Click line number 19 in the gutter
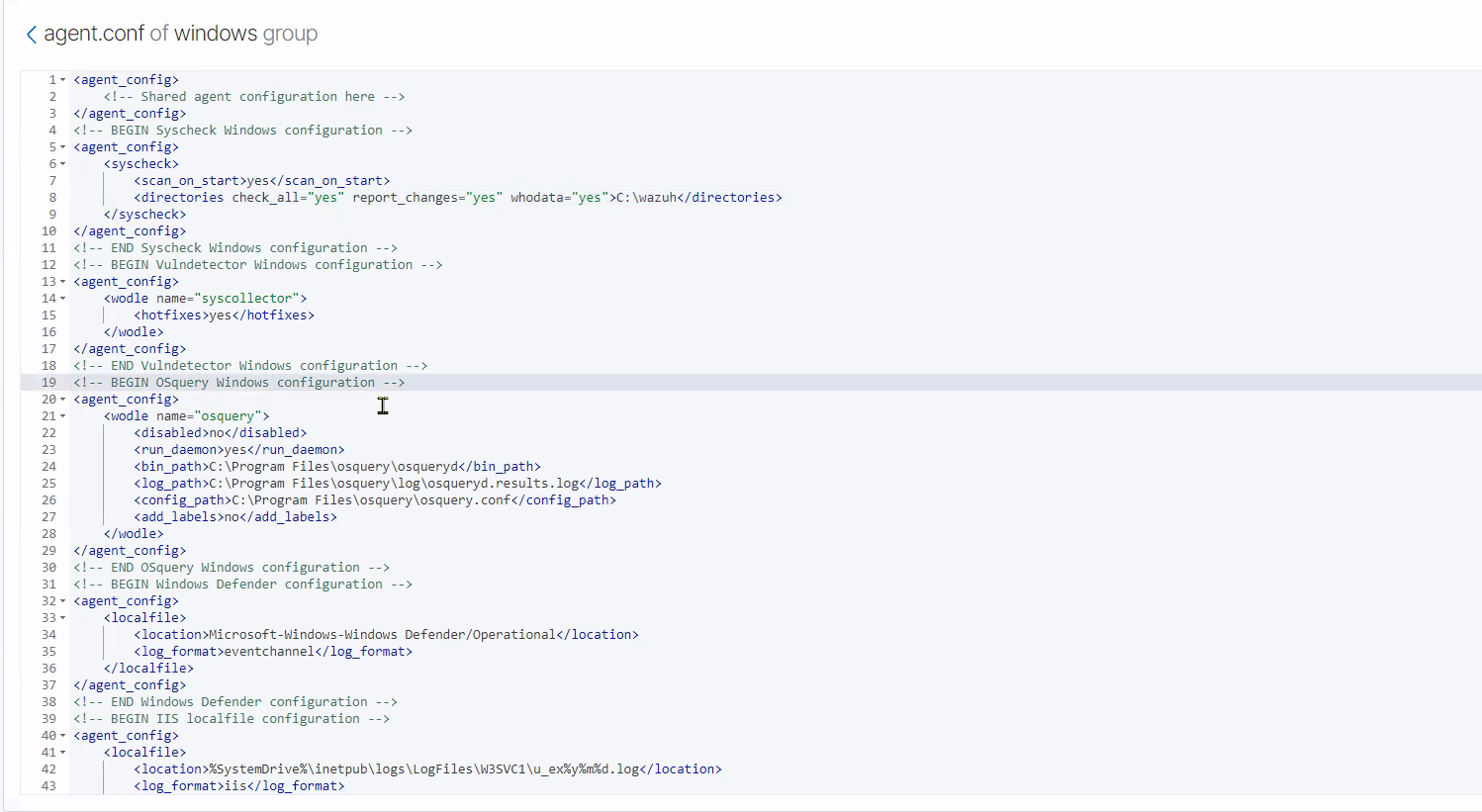1482x812 pixels. point(48,382)
